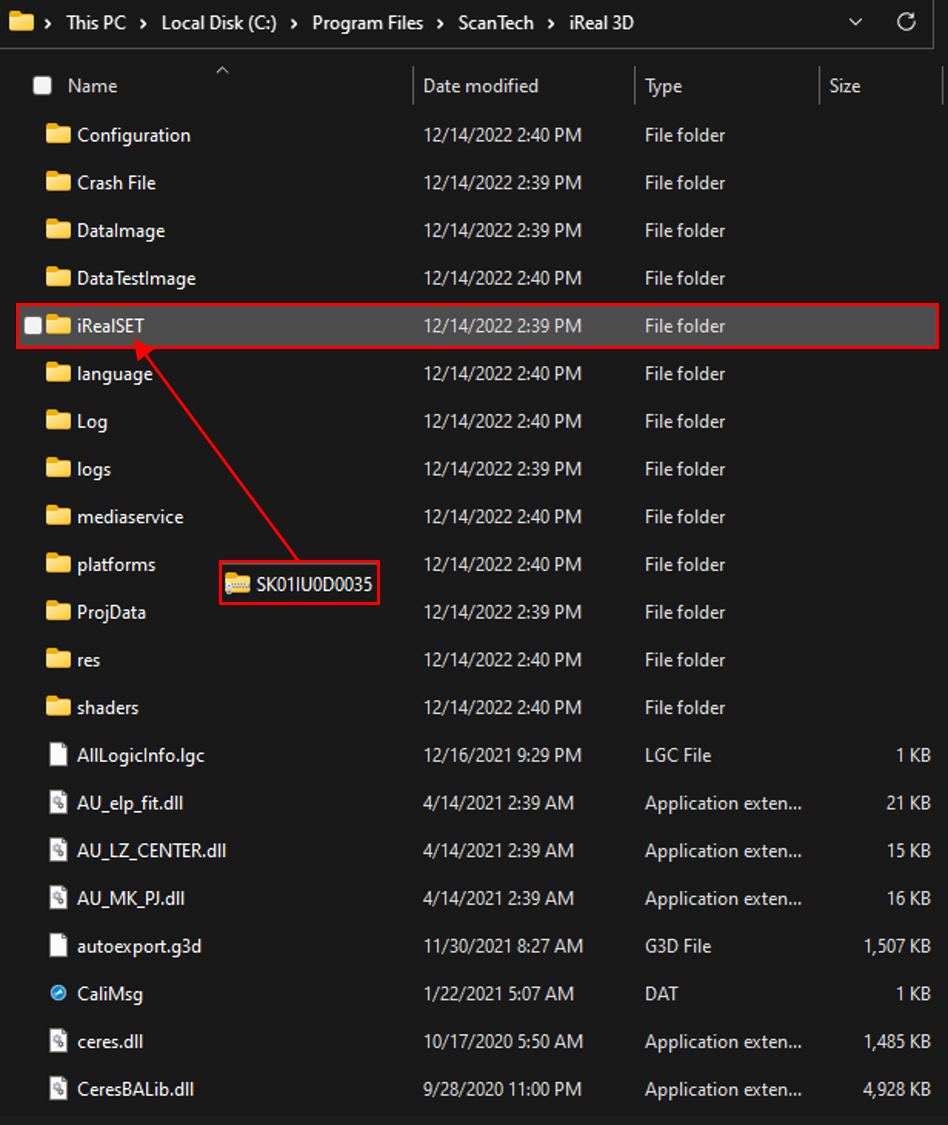948x1125 pixels.
Task: Click the sort arrow above the Name column
Action: tap(222, 70)
